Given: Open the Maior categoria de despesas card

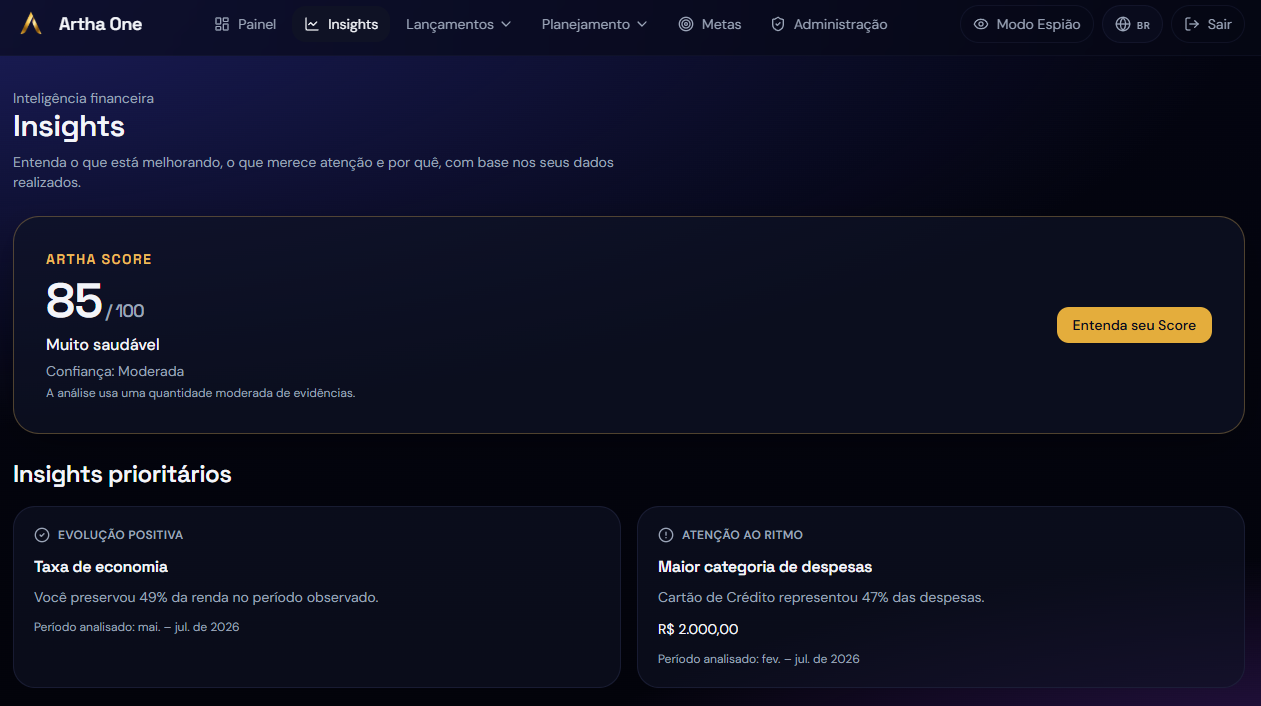Looking at the screenshot, I should click(941, 597).
